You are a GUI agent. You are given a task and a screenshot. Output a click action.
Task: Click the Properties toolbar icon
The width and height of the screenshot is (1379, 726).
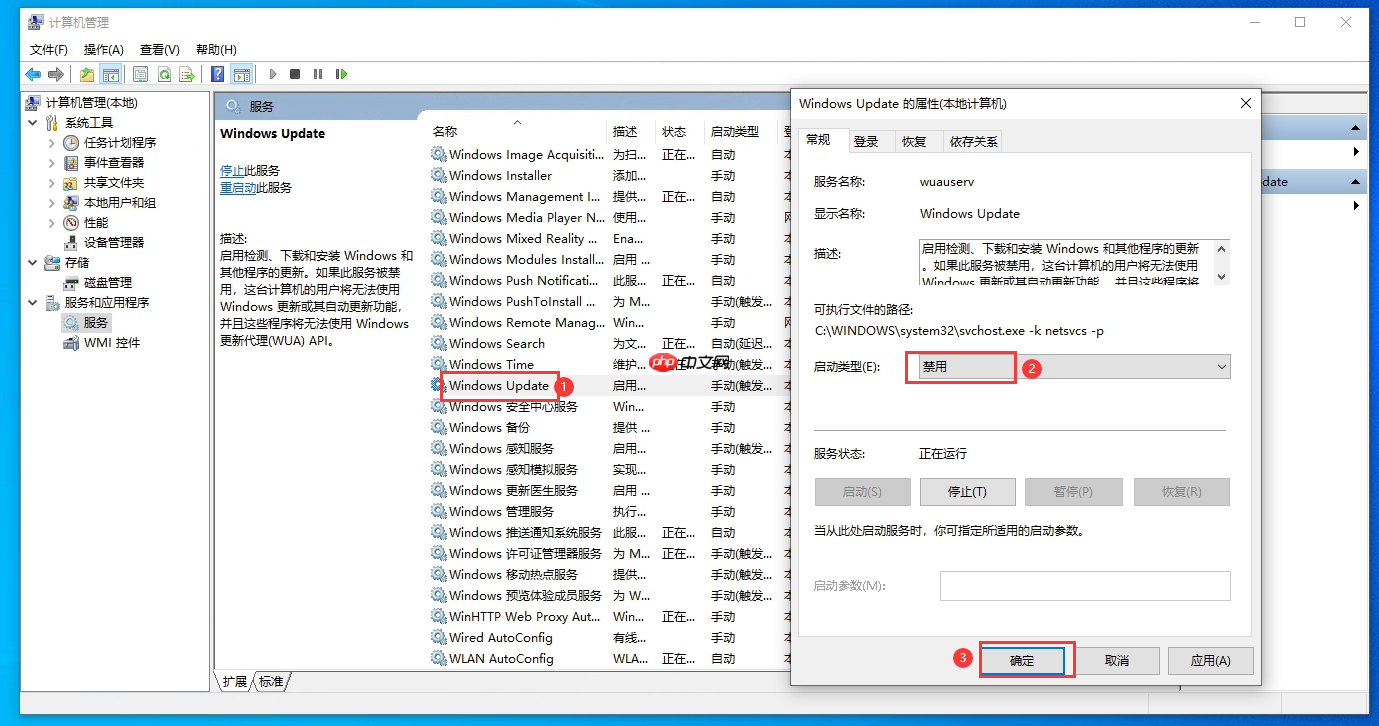click(x=140, y=74)
